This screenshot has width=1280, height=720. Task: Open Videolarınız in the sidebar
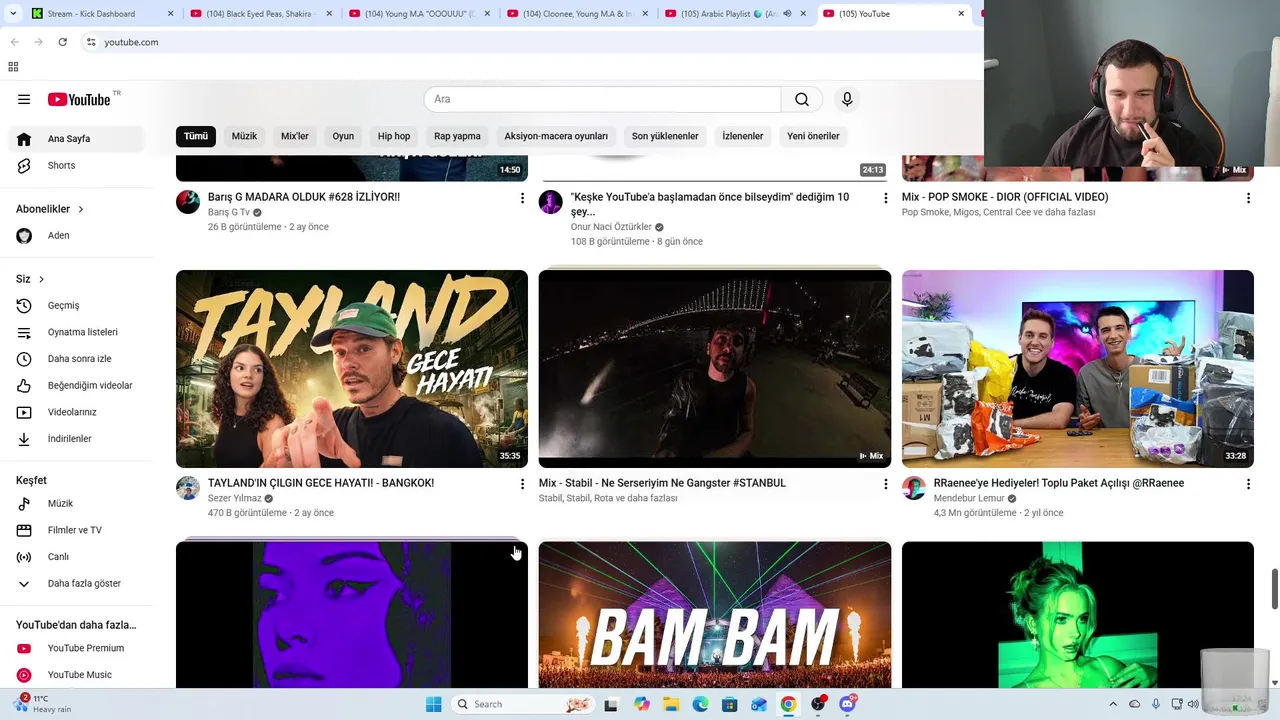click(x=76, y=412)
